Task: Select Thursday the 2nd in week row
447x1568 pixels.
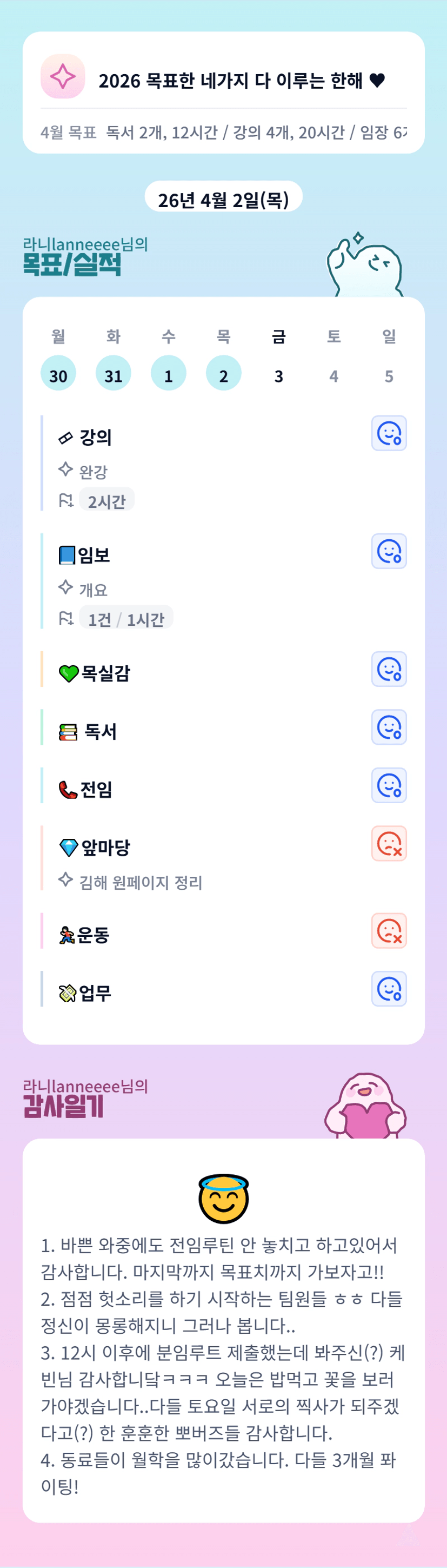Action: click(x=223, y=373)
